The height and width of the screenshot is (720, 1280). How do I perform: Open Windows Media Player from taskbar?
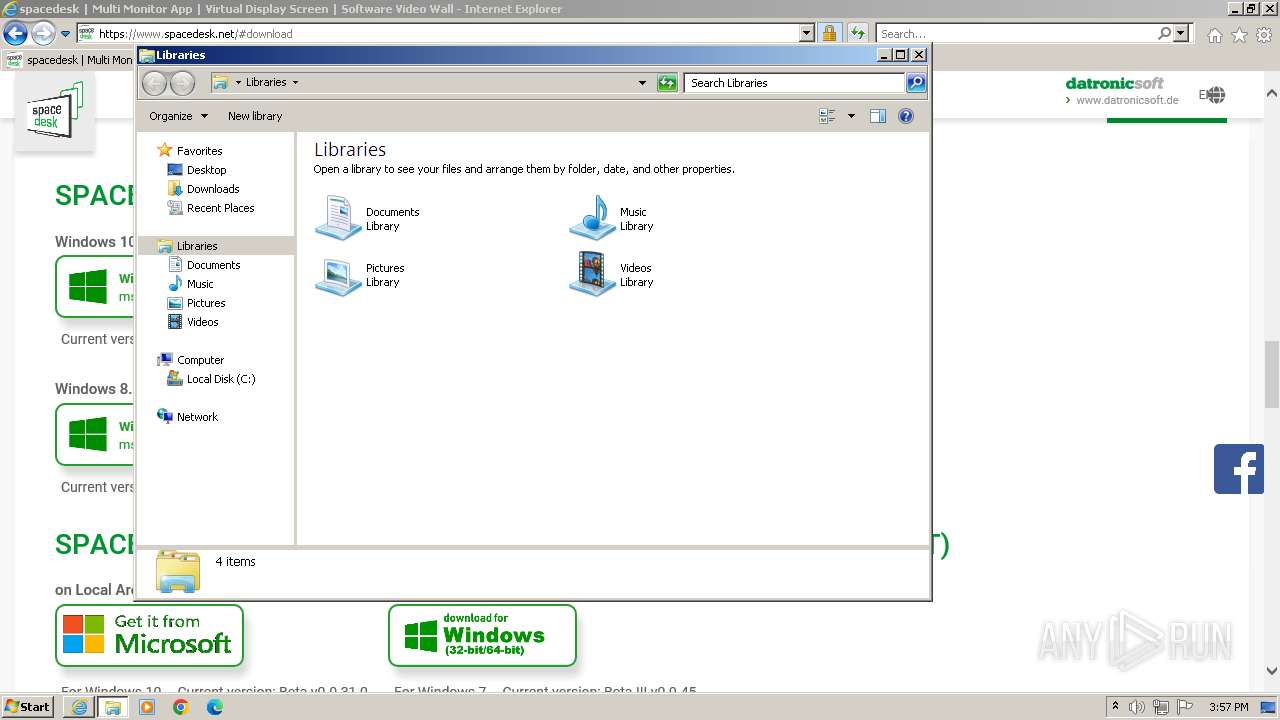click(147, 707)
